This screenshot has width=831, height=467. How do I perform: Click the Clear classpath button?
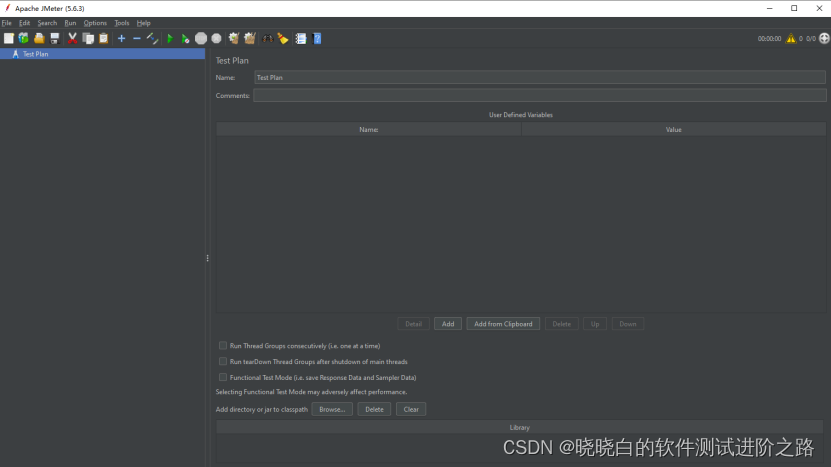point(411,409)
